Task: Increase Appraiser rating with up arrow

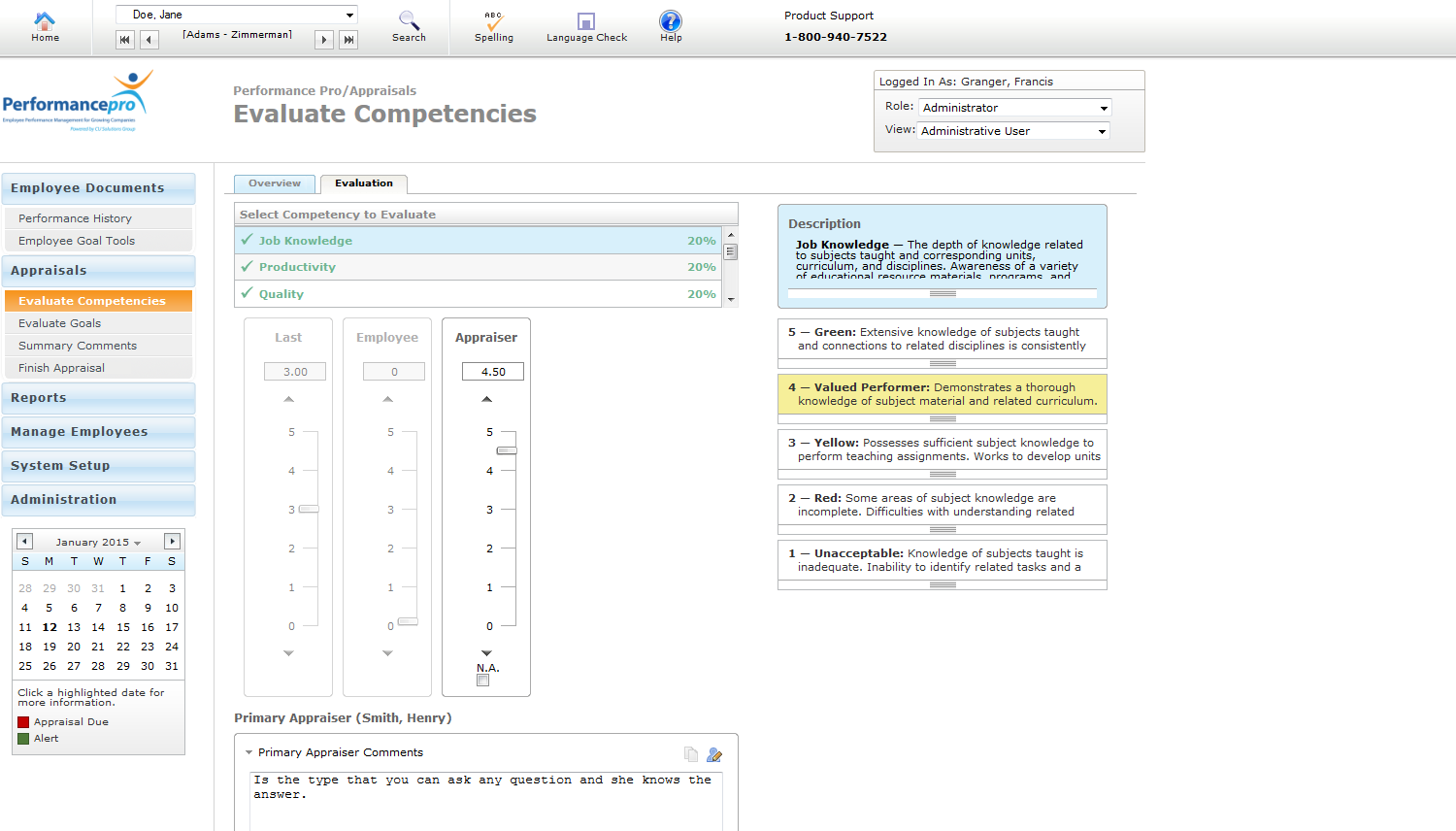Action: tap(487, 399)
